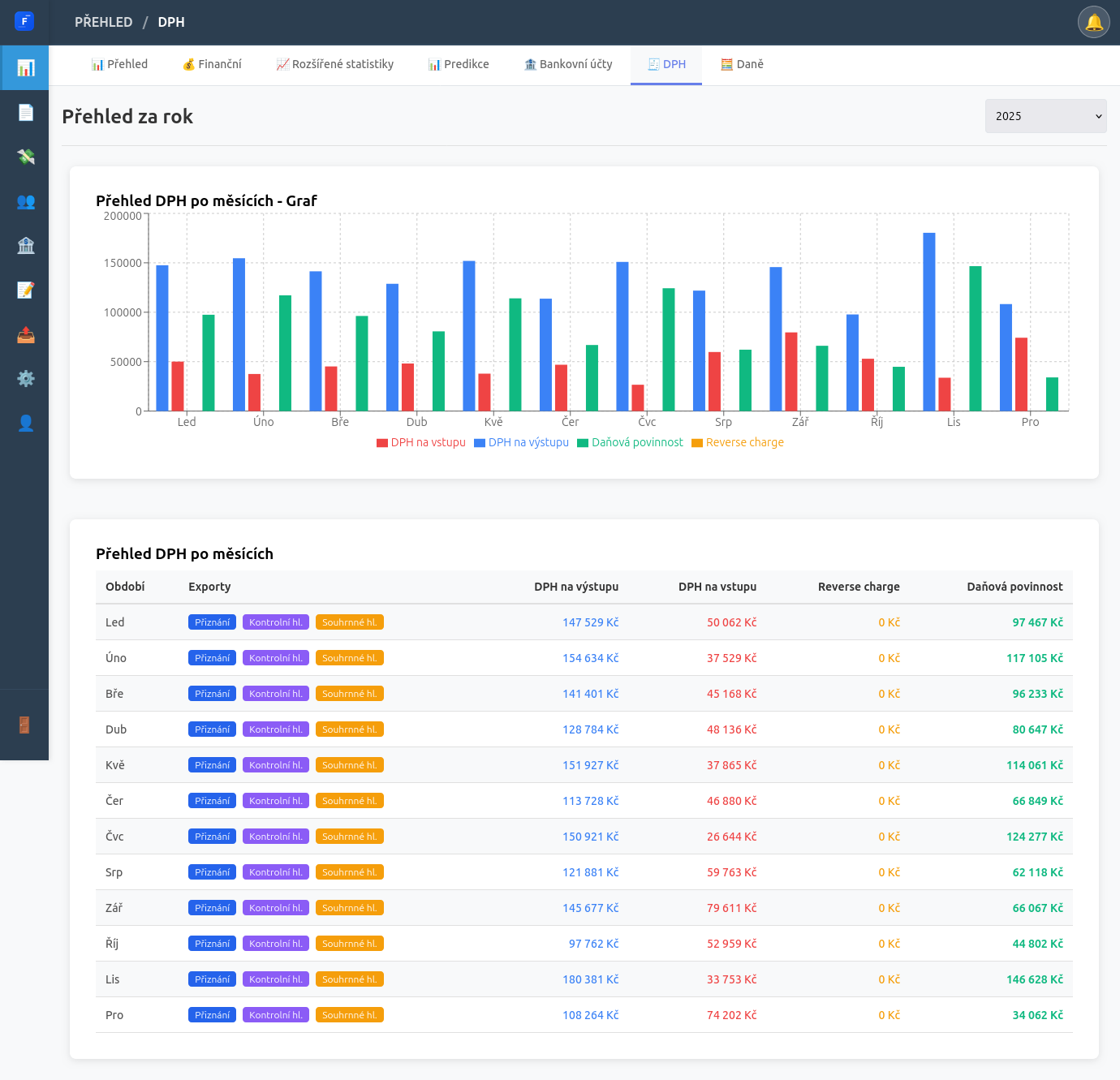Export Kontrolní hl. for Čer row
The height and width of the screenshot is (1080, 1120).
(275, 801)
